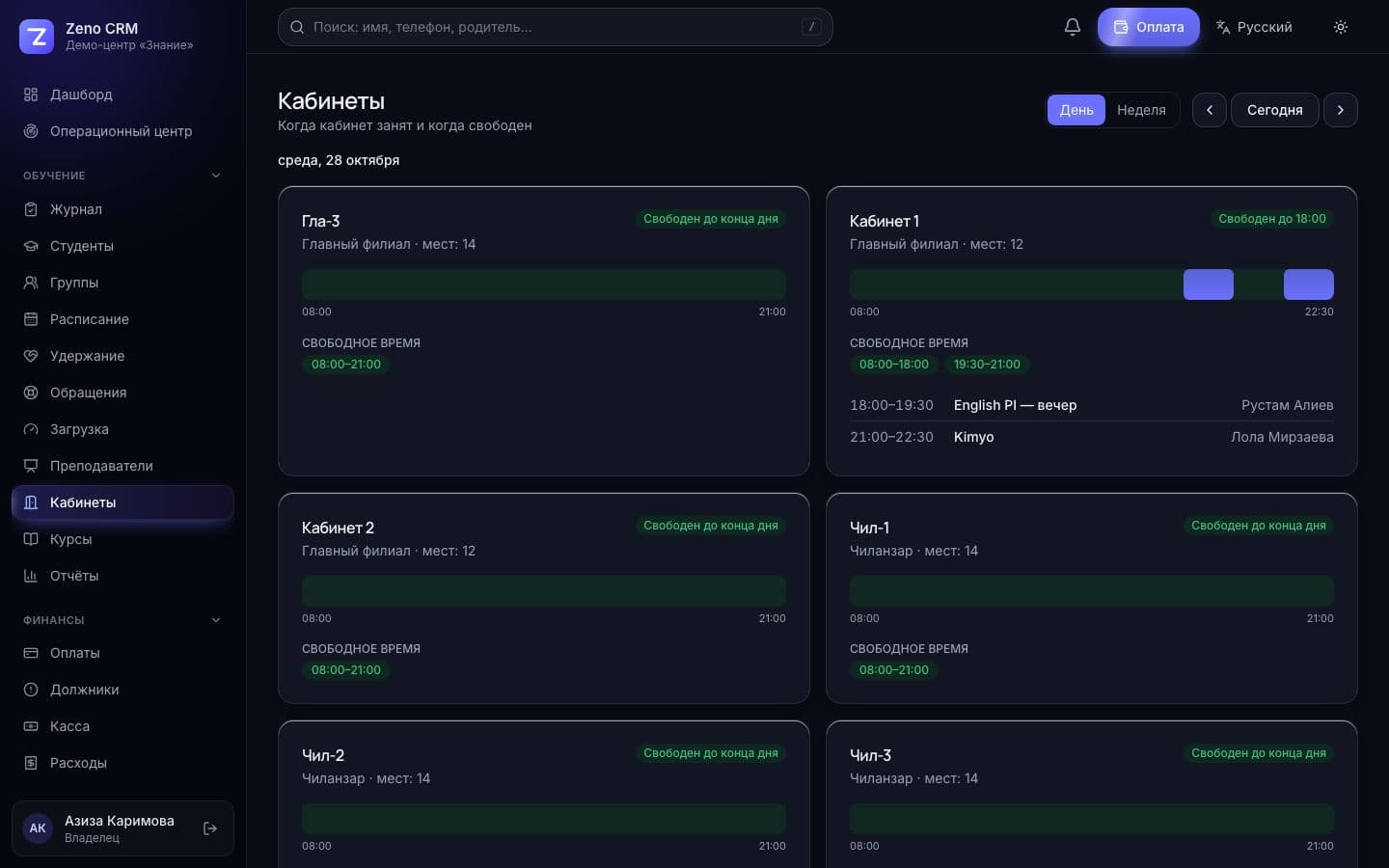Open the Kimyo lesson row

click(1091, 437)
